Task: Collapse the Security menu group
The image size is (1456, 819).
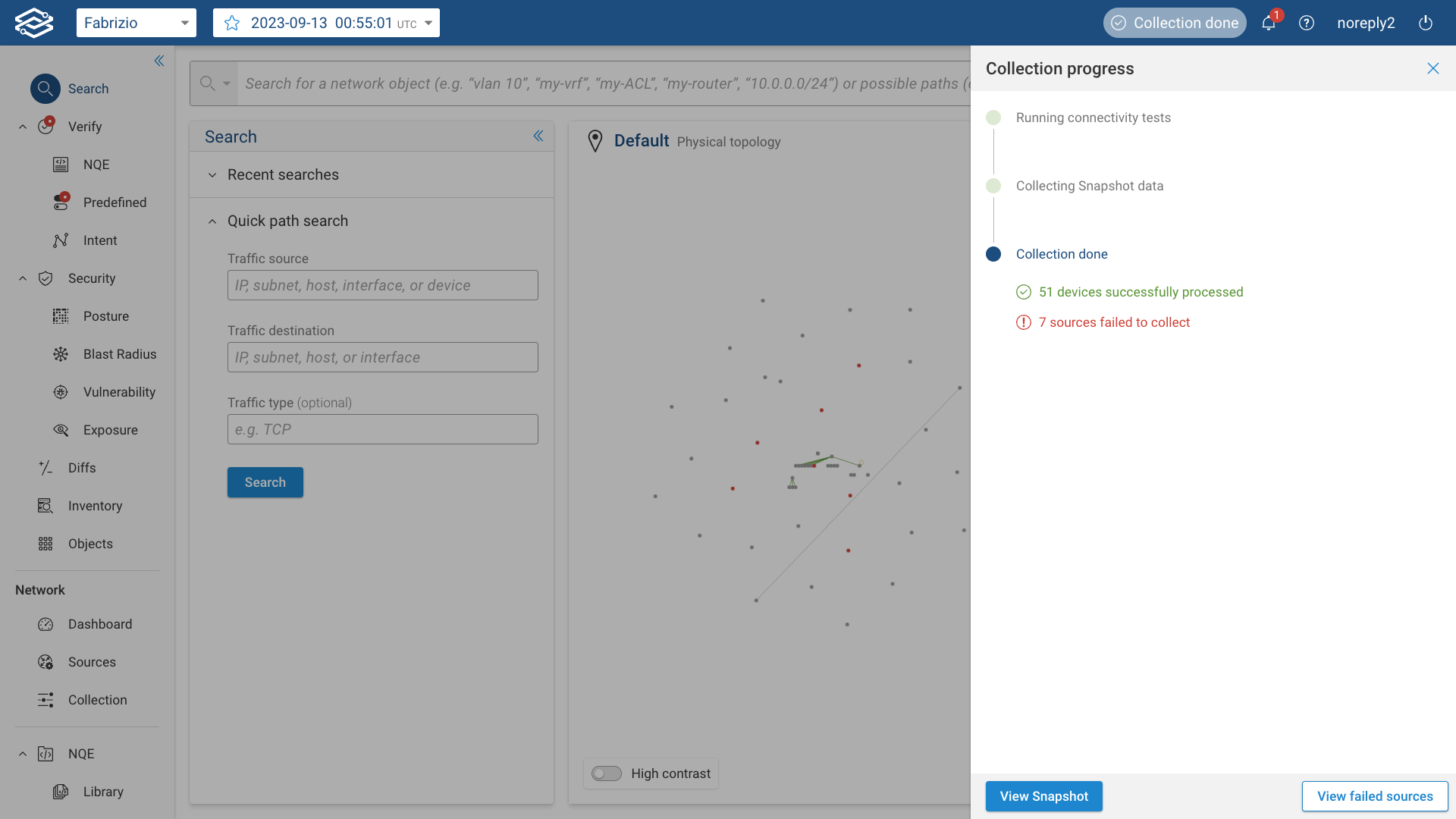Action: click(x=23, y=278)
